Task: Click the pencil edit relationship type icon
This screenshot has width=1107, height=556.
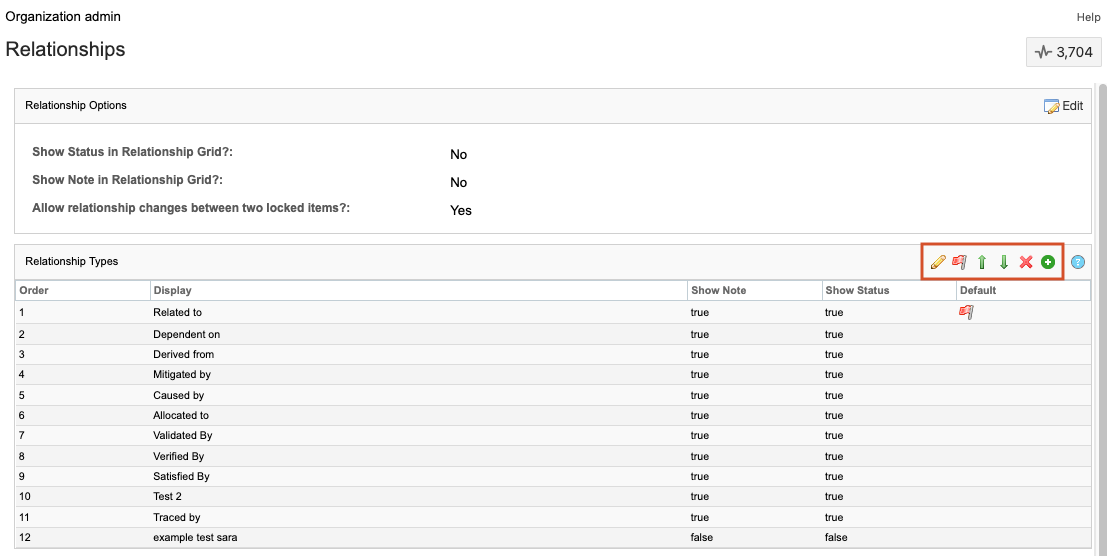Action: click(938, 262)
